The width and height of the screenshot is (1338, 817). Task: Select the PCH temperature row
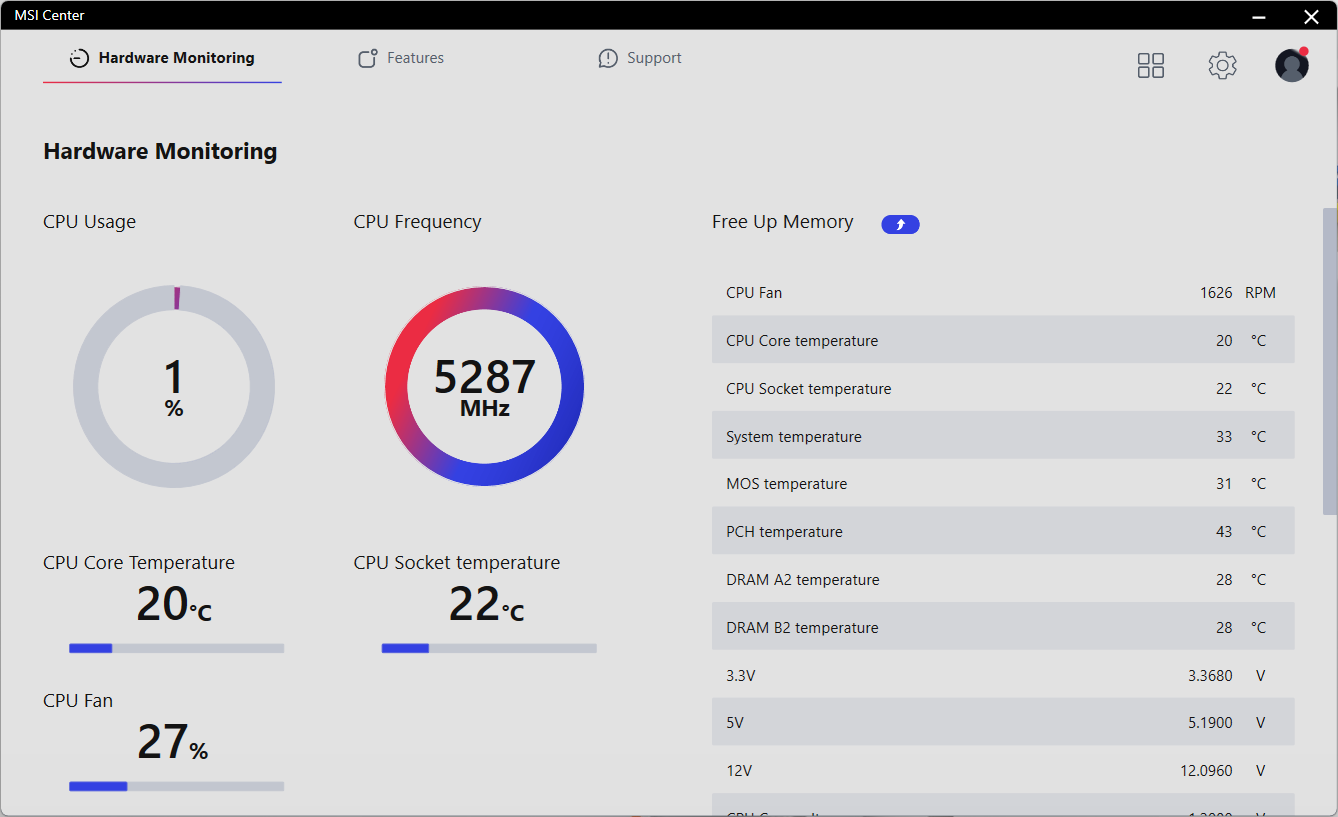(x=1003, y=531)
